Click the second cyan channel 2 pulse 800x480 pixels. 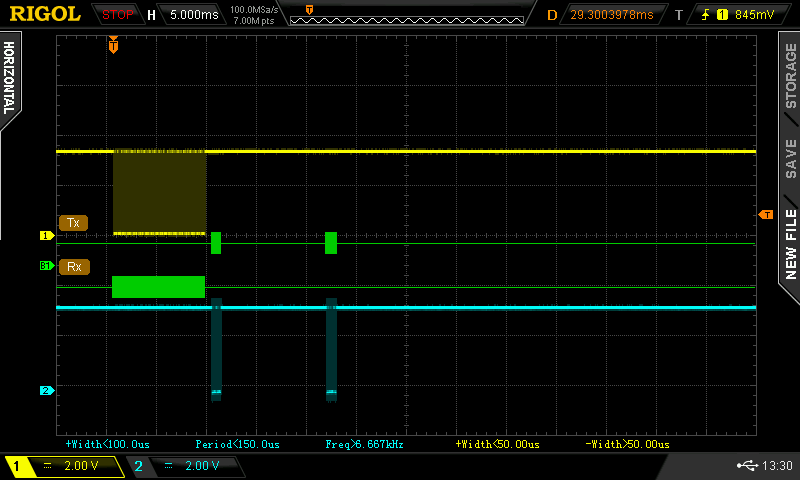[x=332, y=350]
